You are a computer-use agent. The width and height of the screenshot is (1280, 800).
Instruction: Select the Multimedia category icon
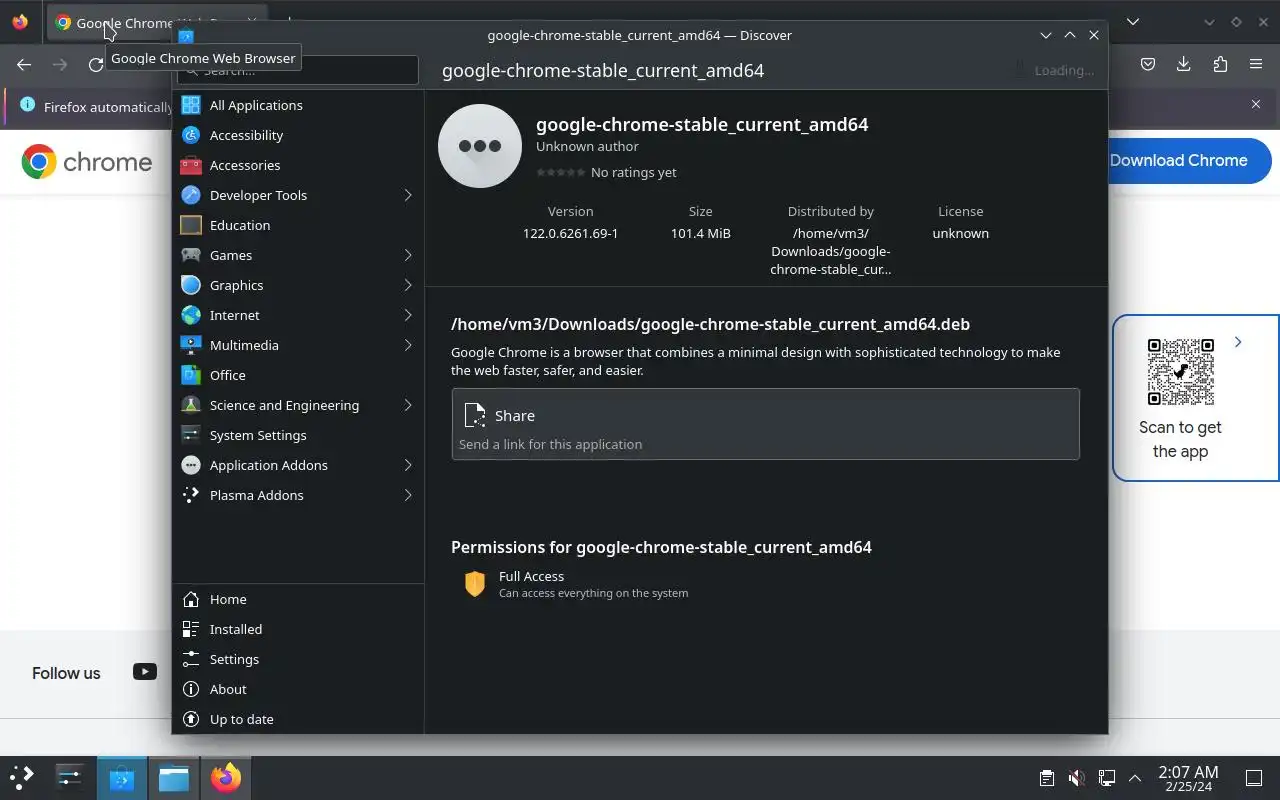click(191, 345)
